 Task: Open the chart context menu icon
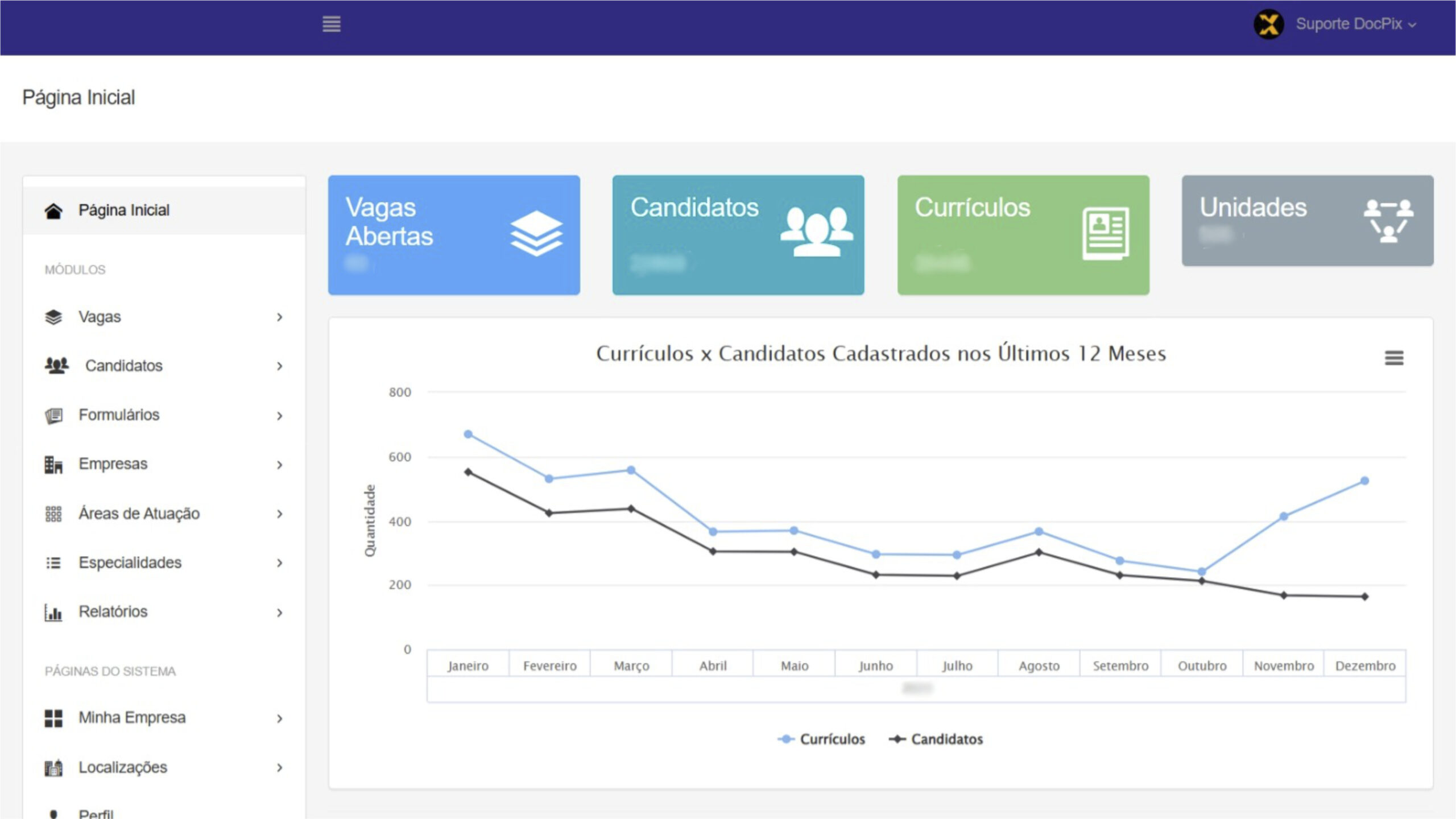click(1393, 358)
